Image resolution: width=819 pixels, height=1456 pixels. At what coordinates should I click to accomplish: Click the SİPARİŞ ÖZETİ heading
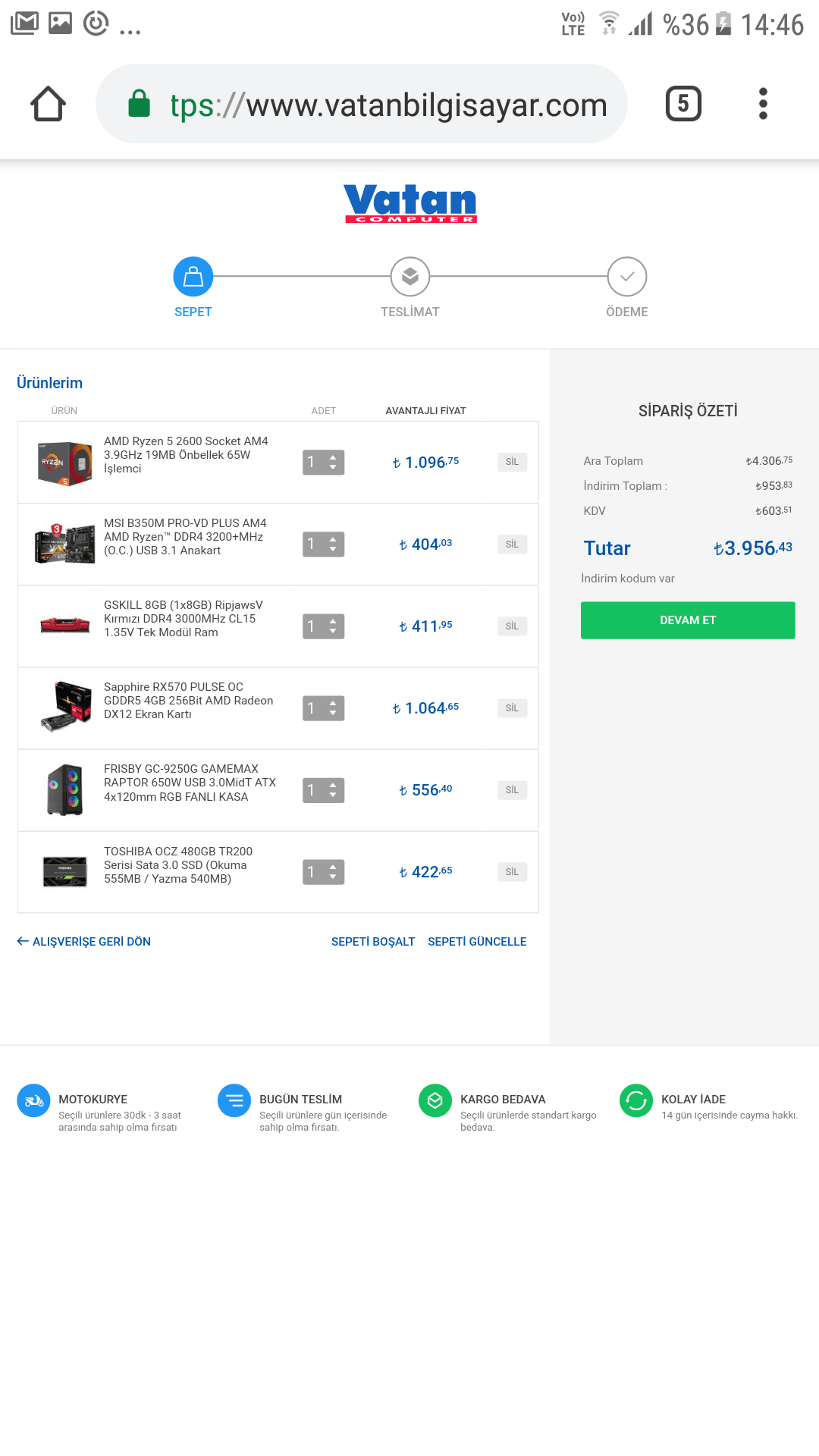click(x=688, y=411)
